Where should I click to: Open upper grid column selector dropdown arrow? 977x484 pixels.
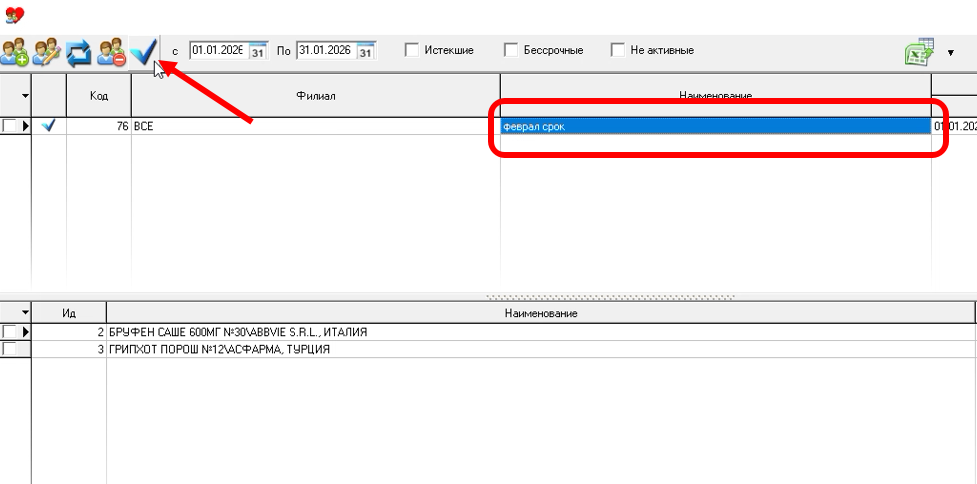25,96
